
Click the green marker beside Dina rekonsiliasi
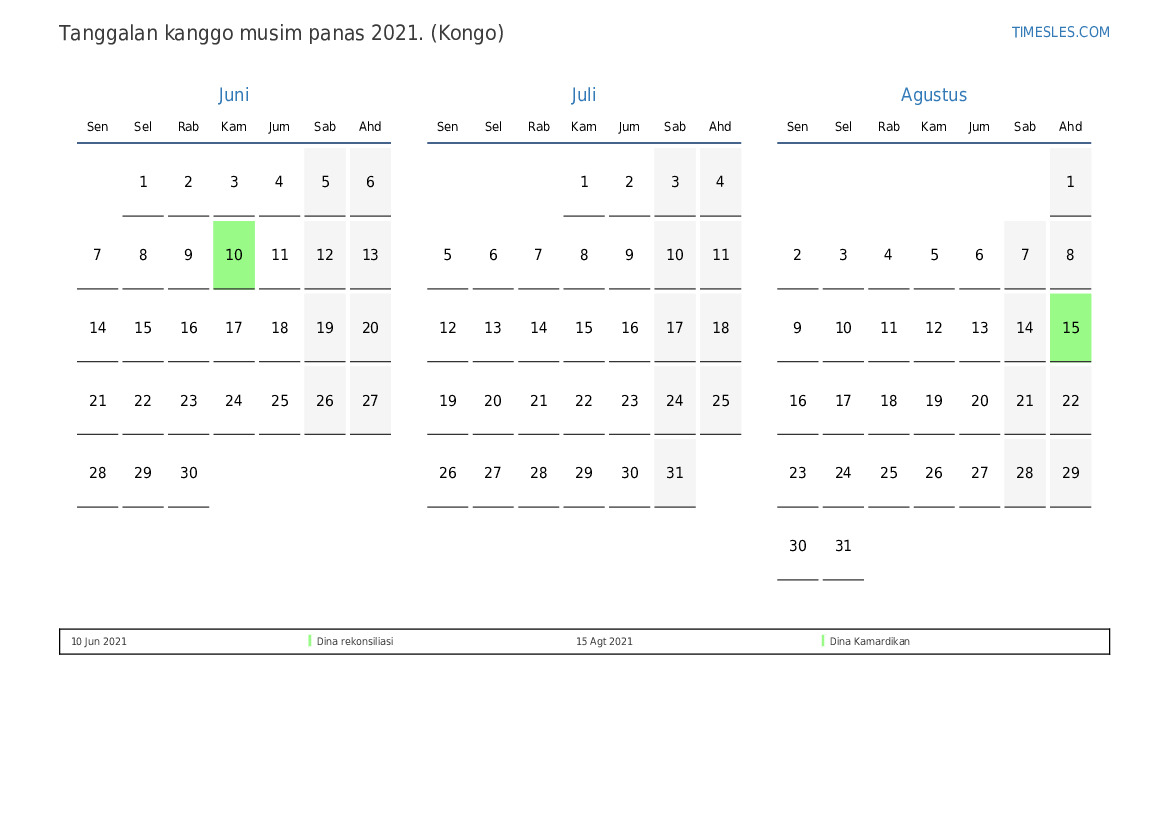[x=310, y=641]
